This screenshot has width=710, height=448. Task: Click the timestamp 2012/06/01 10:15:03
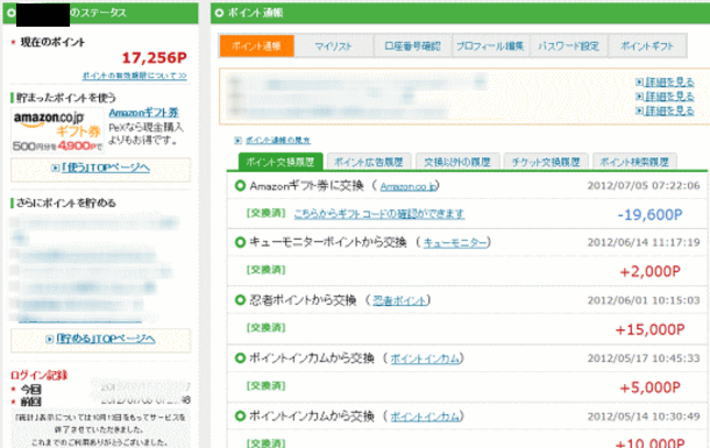coord(643,300)
